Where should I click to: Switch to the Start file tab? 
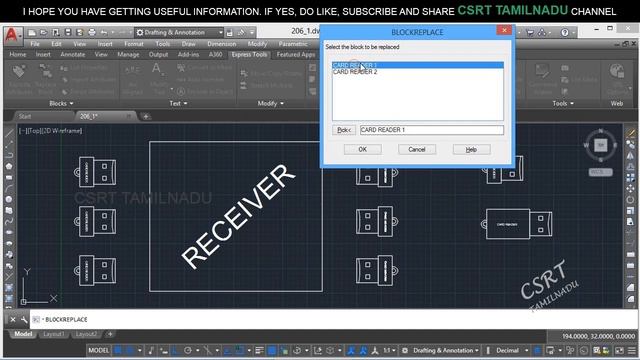click(25, 116)
